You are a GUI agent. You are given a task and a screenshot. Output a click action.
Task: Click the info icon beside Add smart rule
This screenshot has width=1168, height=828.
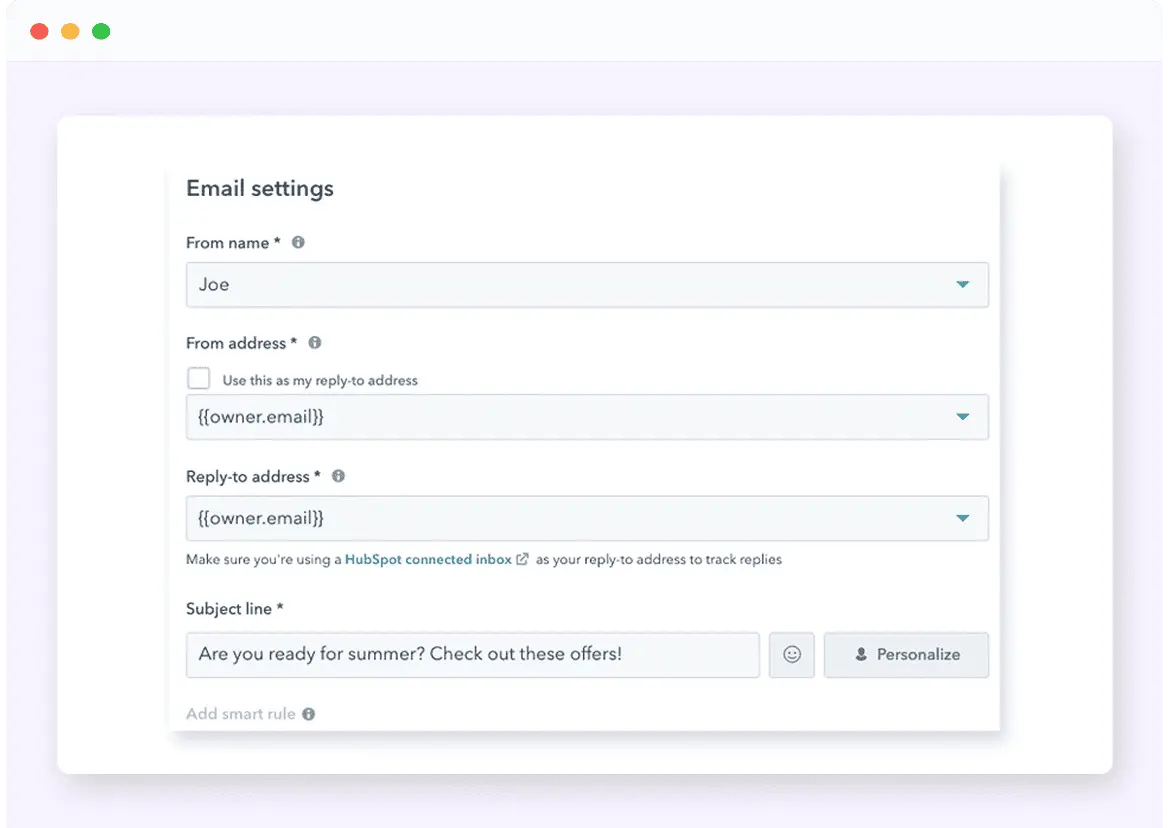pos(308,713)
